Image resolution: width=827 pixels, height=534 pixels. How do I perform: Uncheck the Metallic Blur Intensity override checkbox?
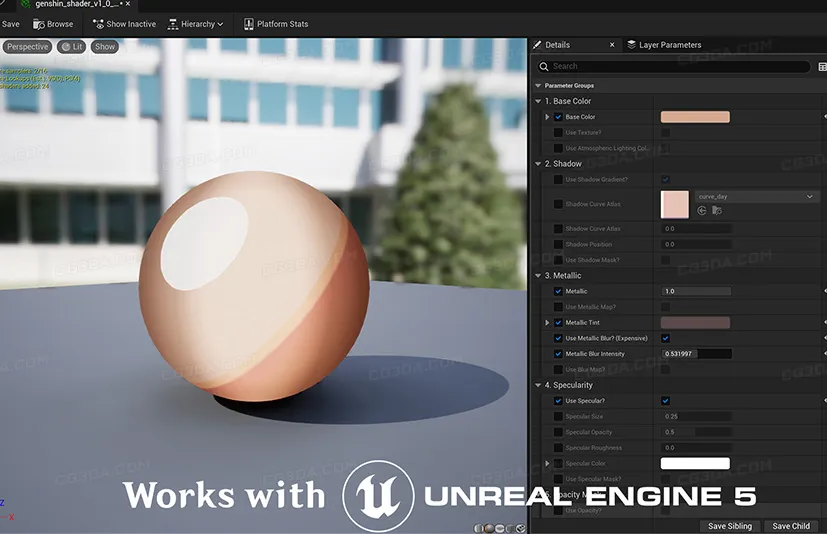coord(558,354)
